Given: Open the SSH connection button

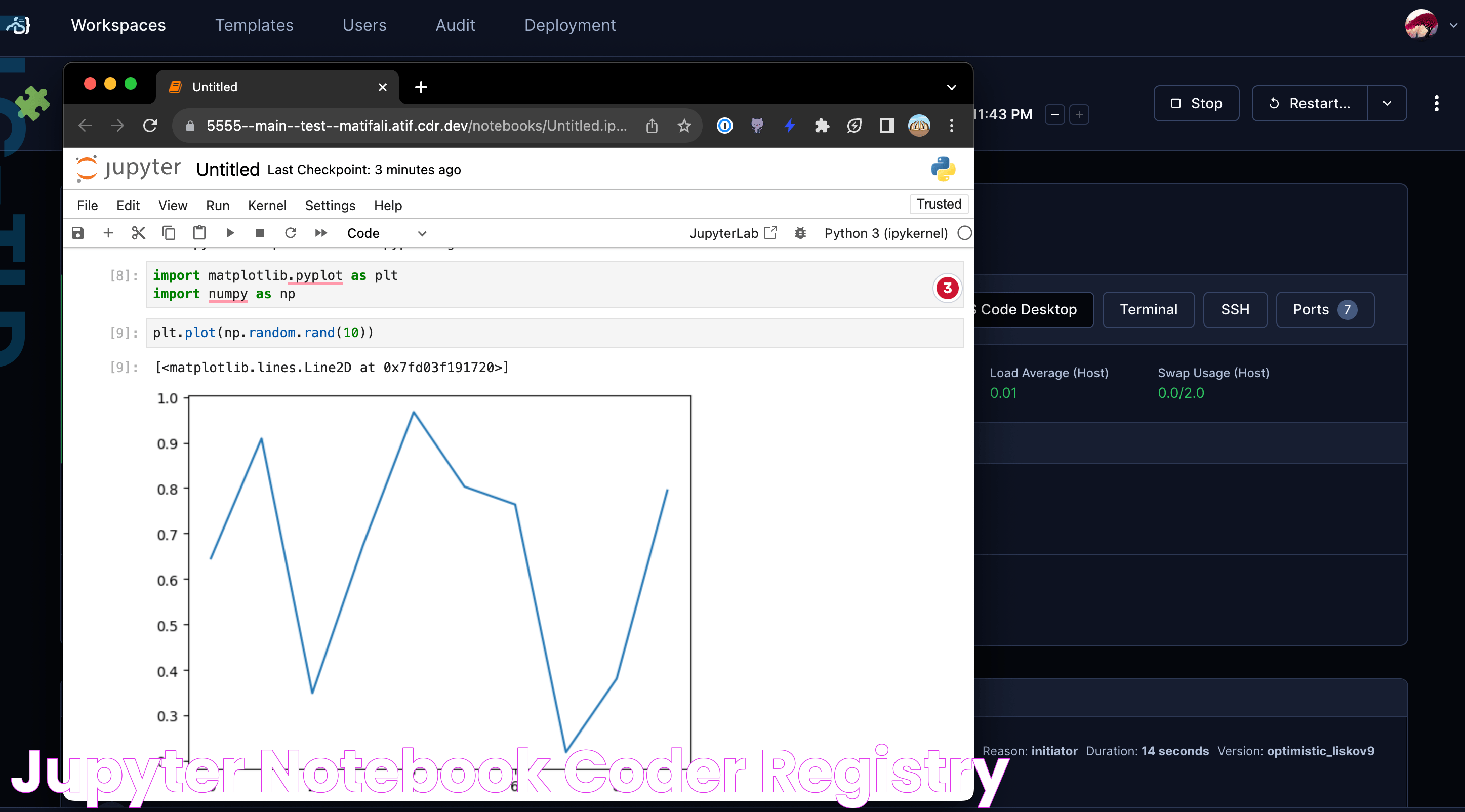Looking at the screenshot, I should coord(1235,310).
